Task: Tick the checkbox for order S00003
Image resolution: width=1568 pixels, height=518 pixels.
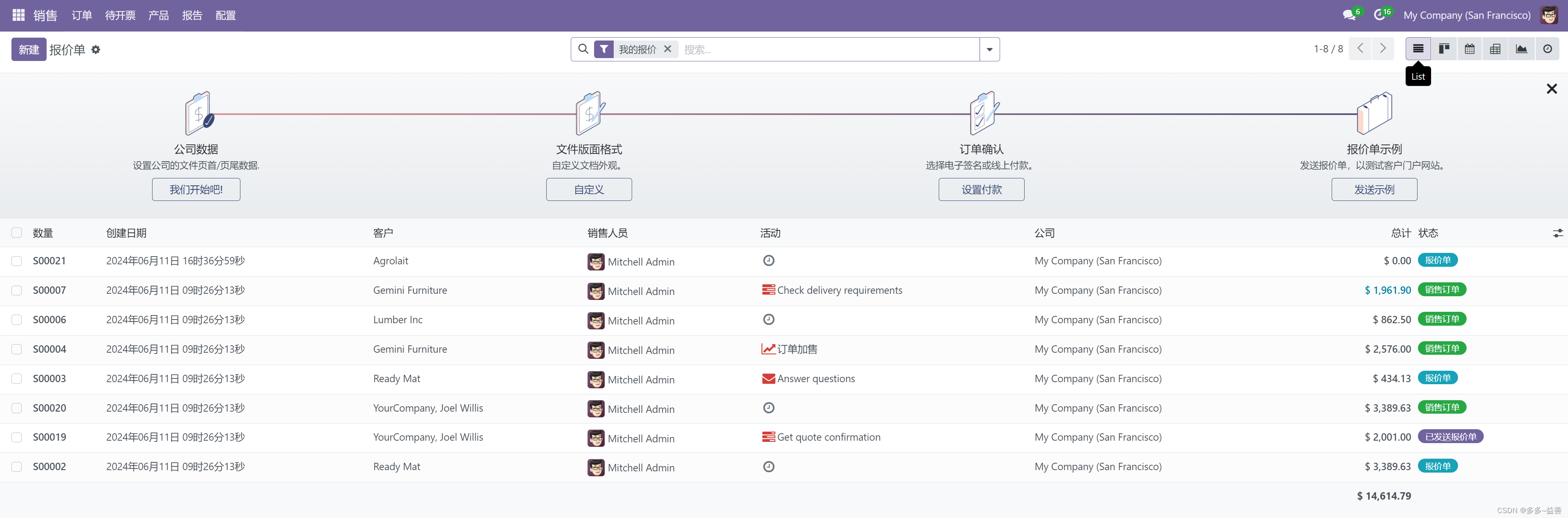Action: (x=16, y=378)
